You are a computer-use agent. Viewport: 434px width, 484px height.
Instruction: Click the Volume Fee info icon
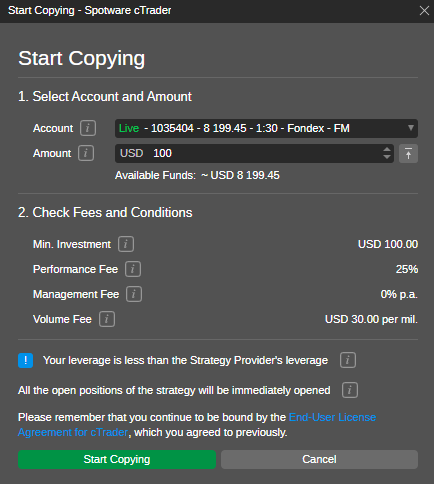tap(107, 319)
